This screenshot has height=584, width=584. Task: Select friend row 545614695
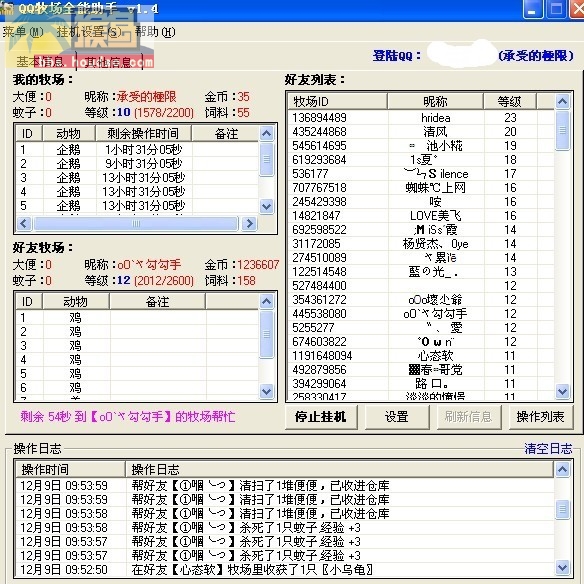(421, 146)
